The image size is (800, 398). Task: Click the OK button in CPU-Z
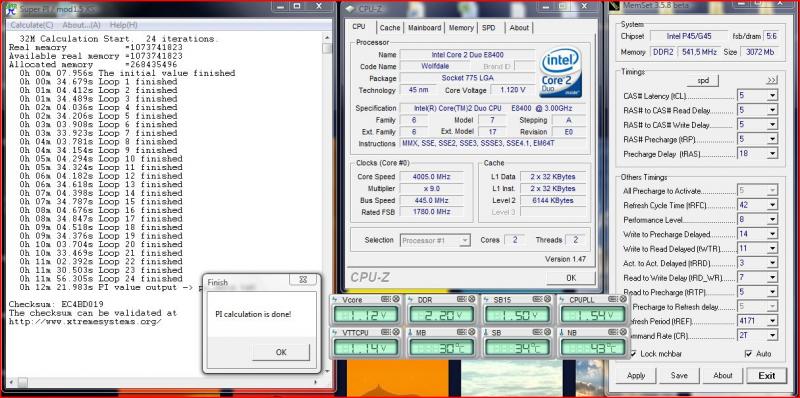(571, 278)
